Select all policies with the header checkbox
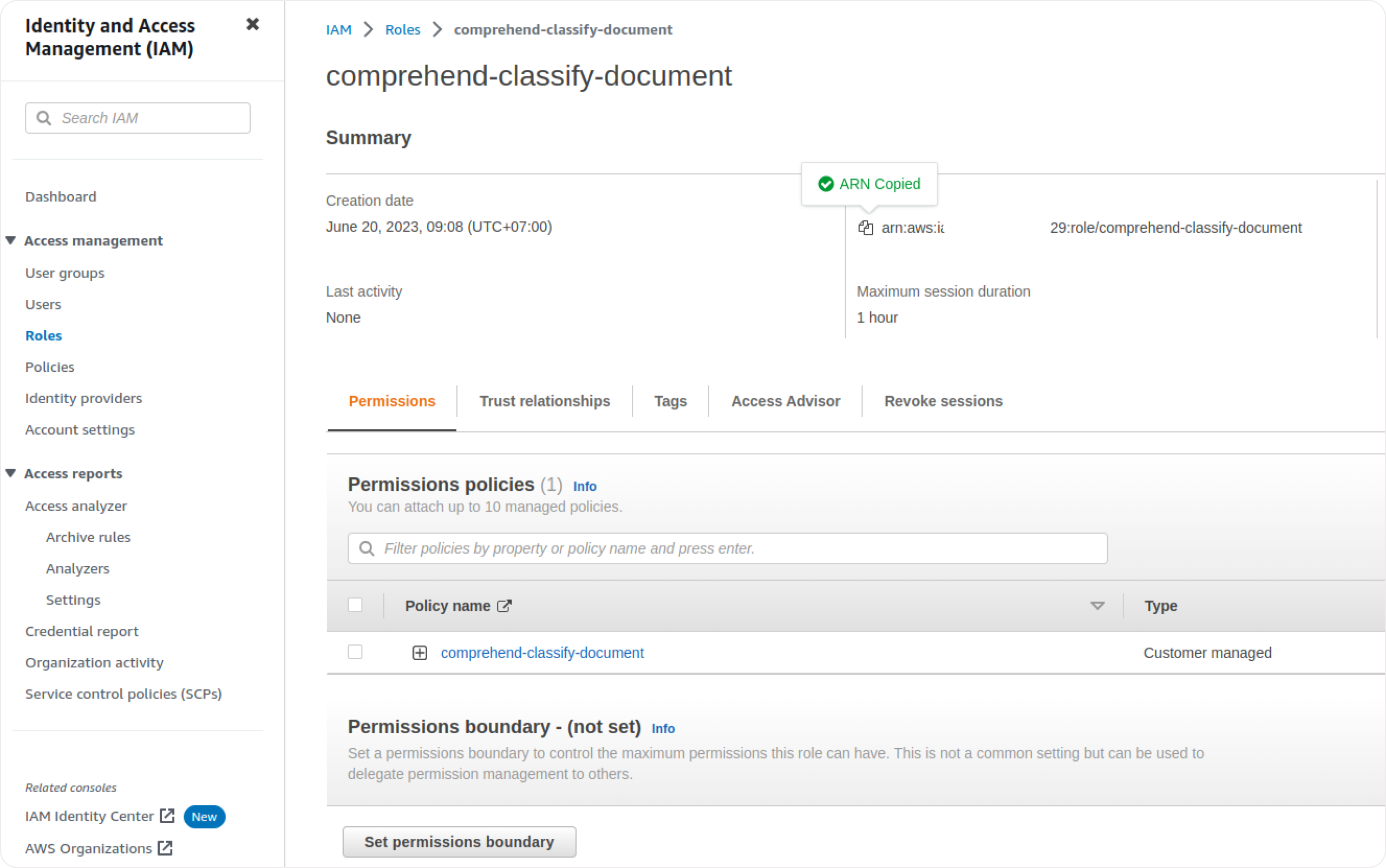 coord(355,605)
